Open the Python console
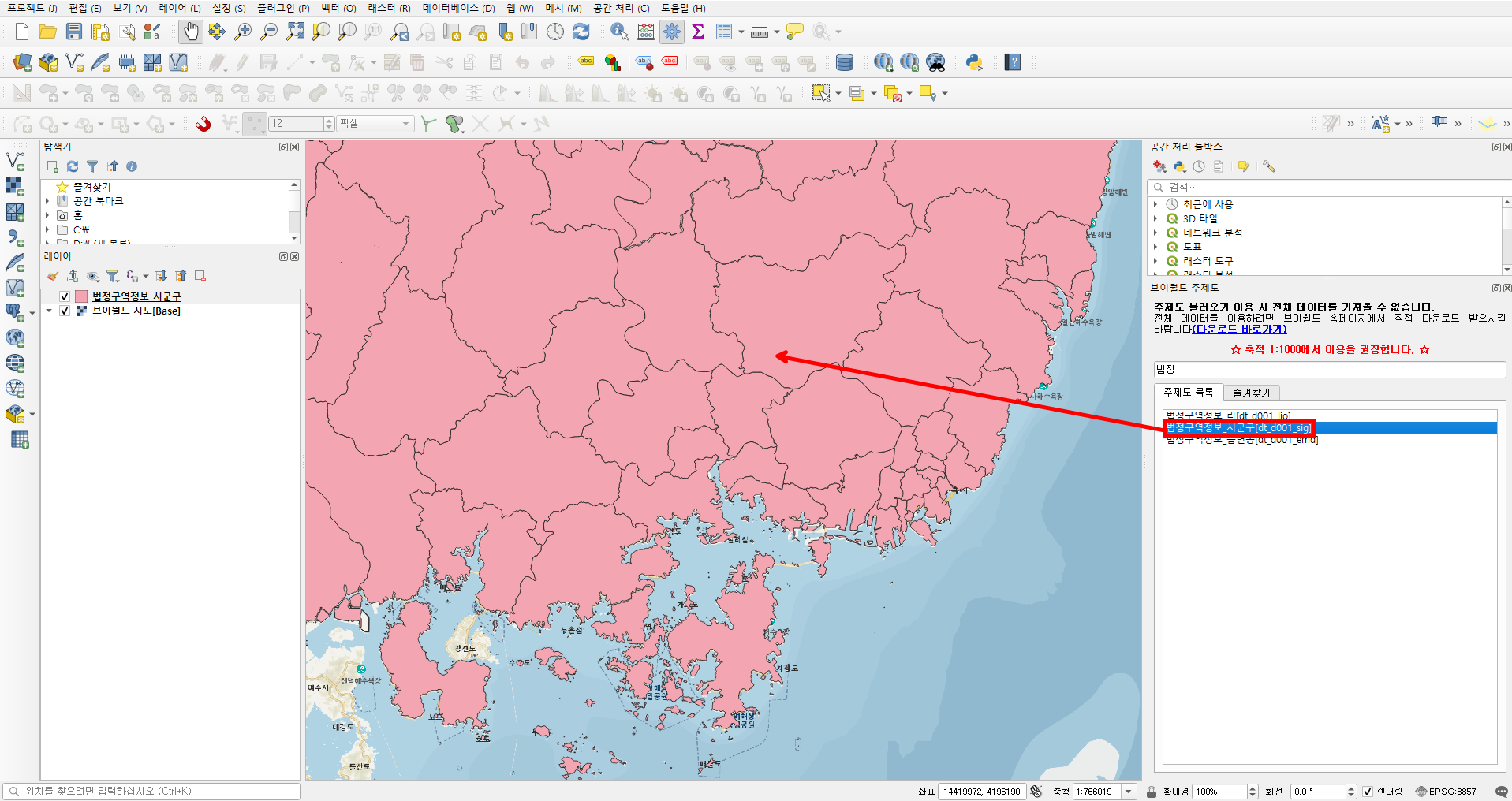The width and height of the screenshot is (1512, 801). [974, 62]
